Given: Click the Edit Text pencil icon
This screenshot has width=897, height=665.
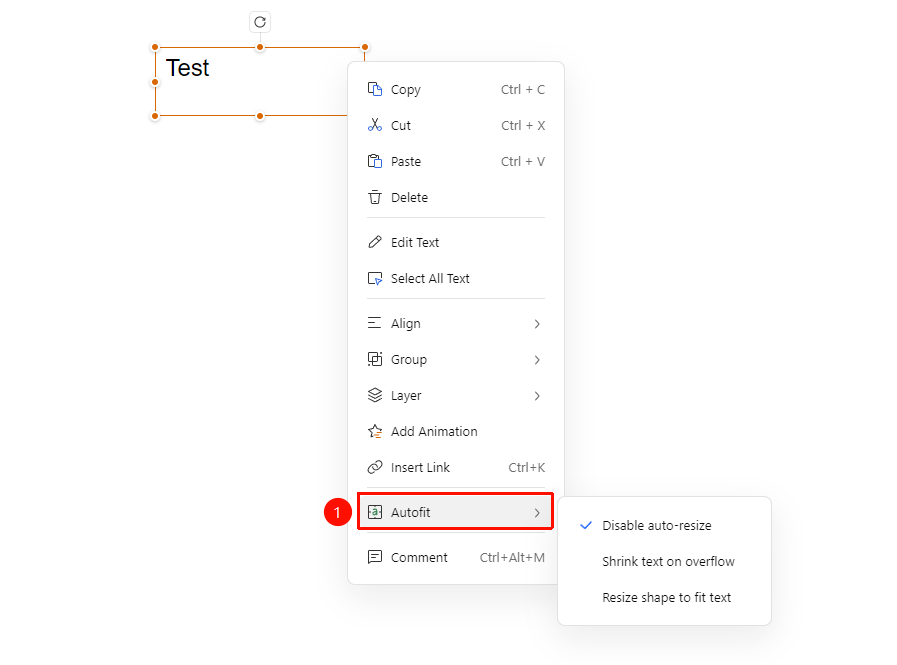Looking at the screenshot, I should click(x=375, y=242).
